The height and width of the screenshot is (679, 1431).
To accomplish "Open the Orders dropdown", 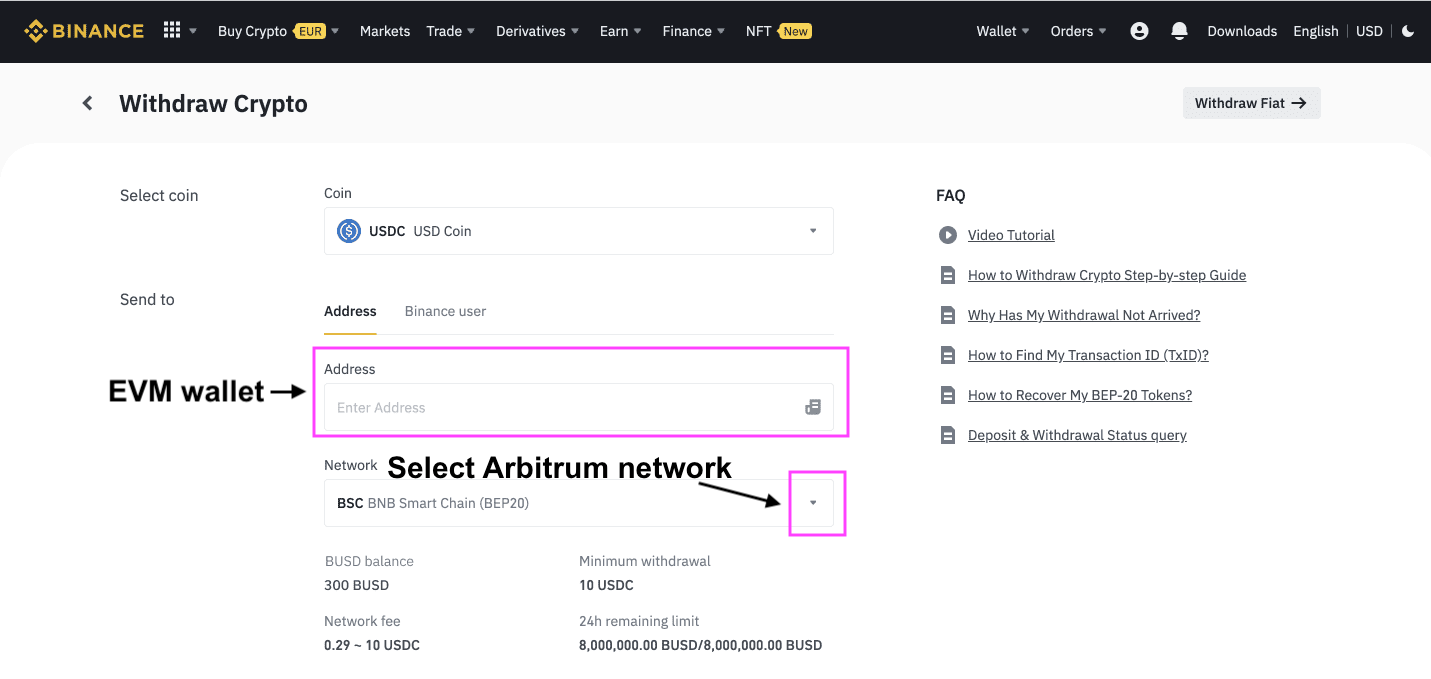I will pos(1079,31).
